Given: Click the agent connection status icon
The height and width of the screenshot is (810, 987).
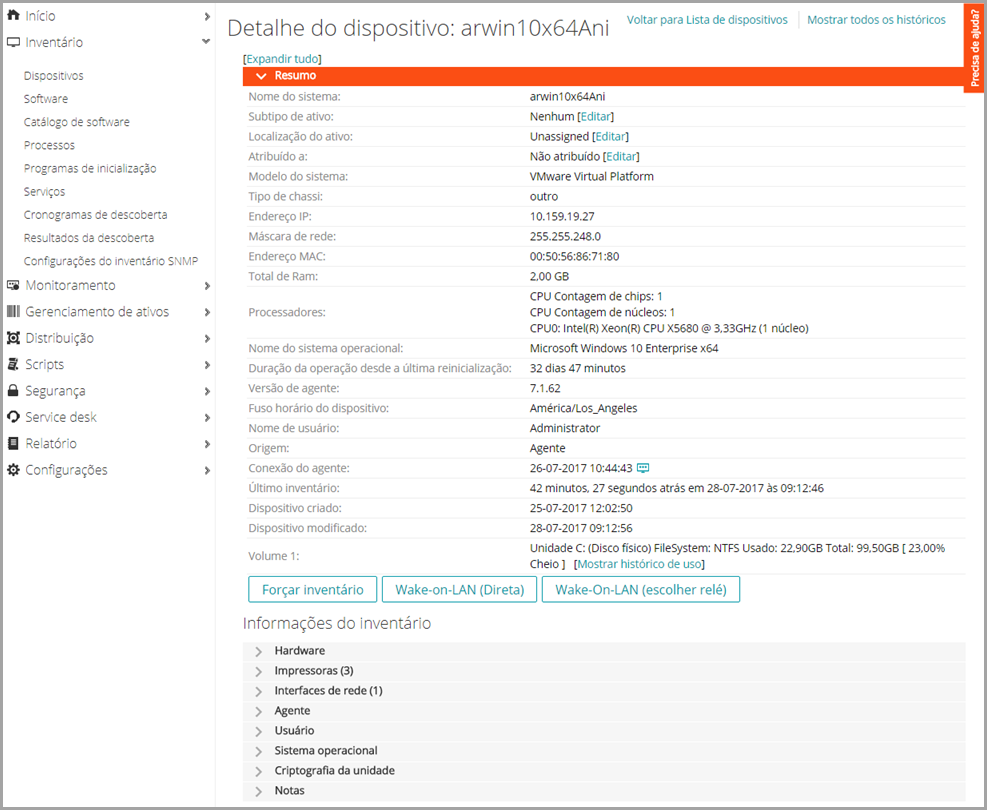Looking at the screenshot, I should point(644,468).
